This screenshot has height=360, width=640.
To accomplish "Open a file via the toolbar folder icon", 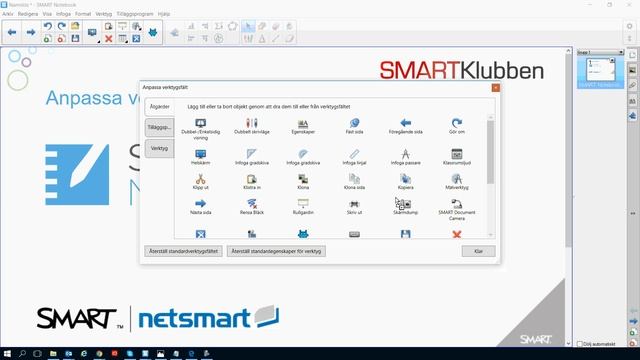I will (x=75, y=26).
